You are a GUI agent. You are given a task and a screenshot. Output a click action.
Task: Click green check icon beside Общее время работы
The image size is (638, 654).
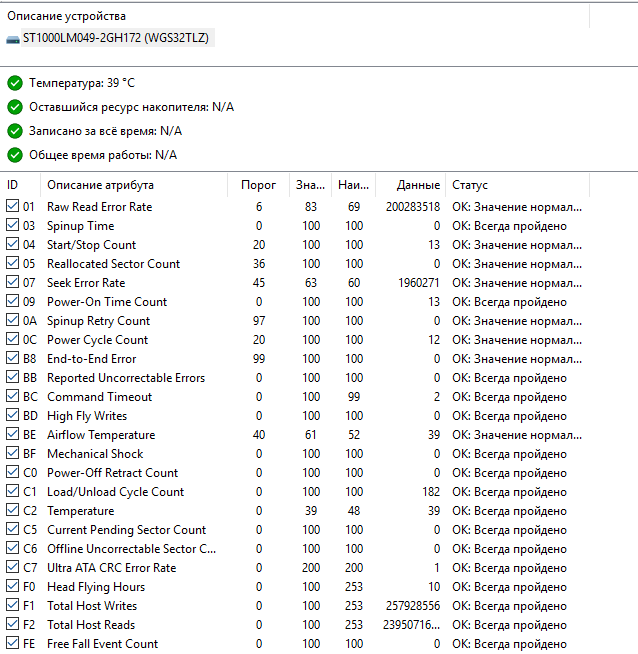tap(15, 155)
